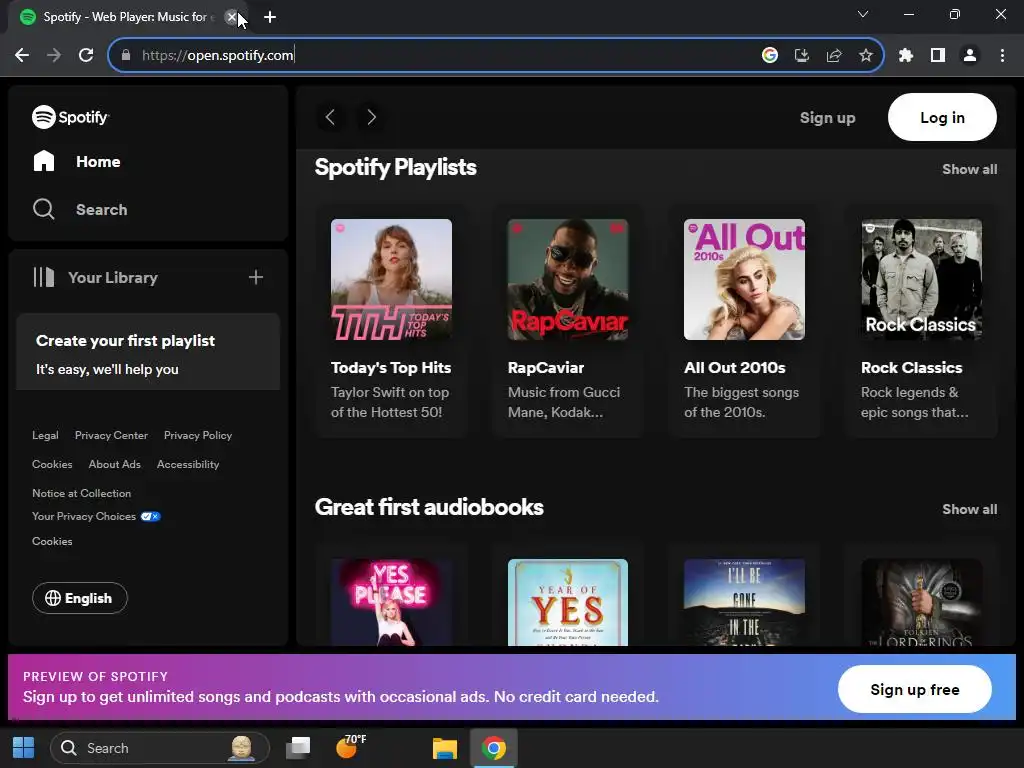This screenshot has height=768, width=1024.
Task: Click the Chrome taskbar icon
Action: [x=494, y=748]
